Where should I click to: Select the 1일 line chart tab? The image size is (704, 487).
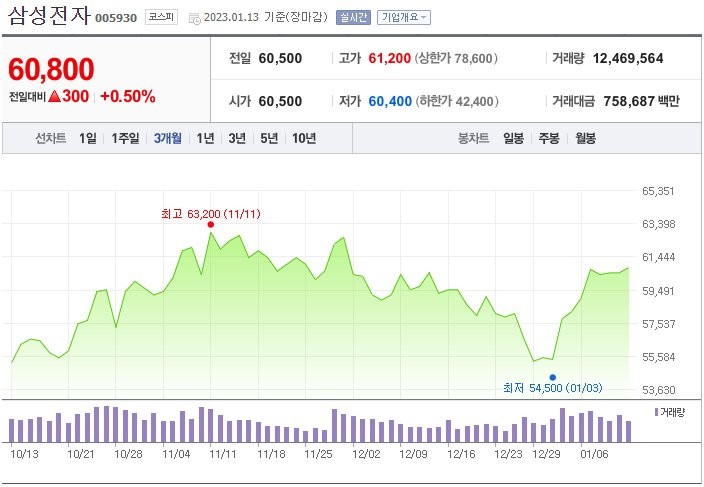(x=88, y=138)
